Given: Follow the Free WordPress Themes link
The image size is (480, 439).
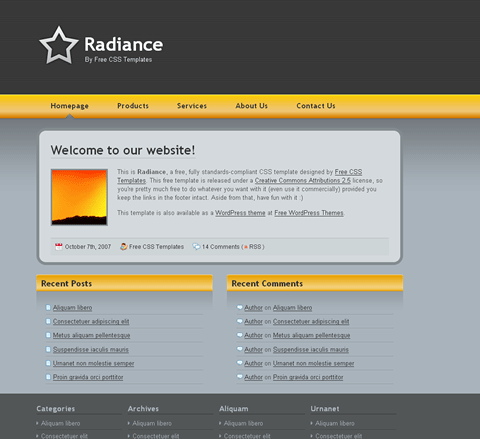Looking at the screenshot, I should click(x=309, y=213).
